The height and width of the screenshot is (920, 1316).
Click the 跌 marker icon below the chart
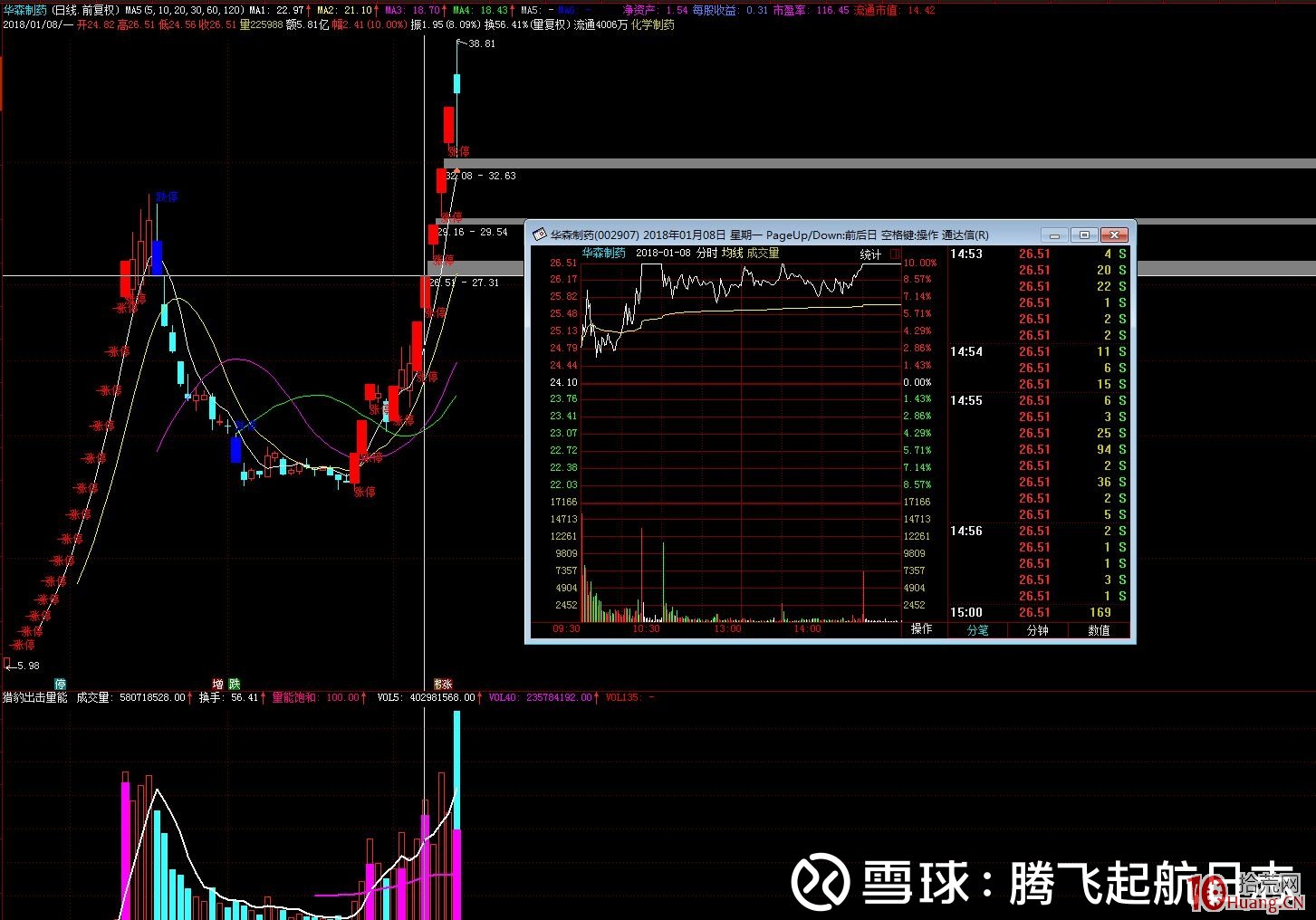(234, 685)
